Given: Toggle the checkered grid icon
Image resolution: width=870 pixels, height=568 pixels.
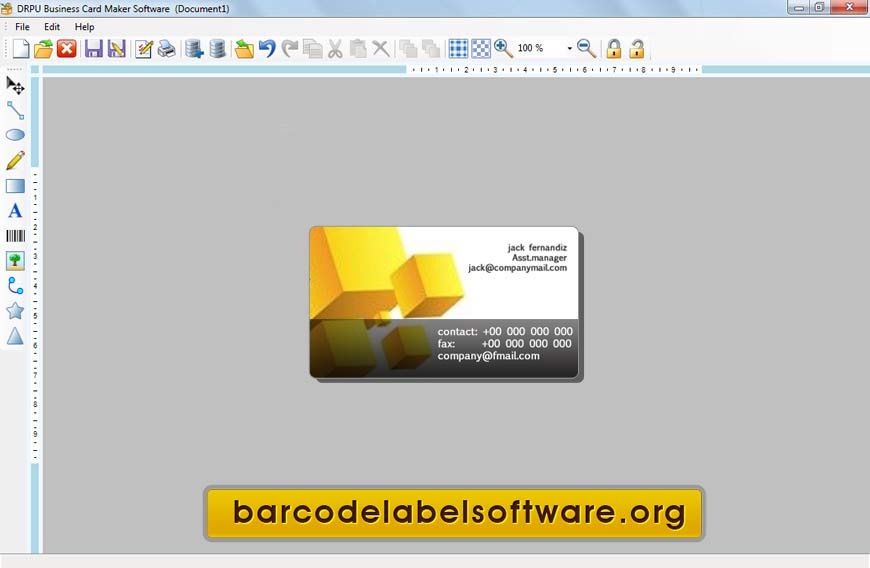Looking at the screenshot, I should click(x=481, y=49).
